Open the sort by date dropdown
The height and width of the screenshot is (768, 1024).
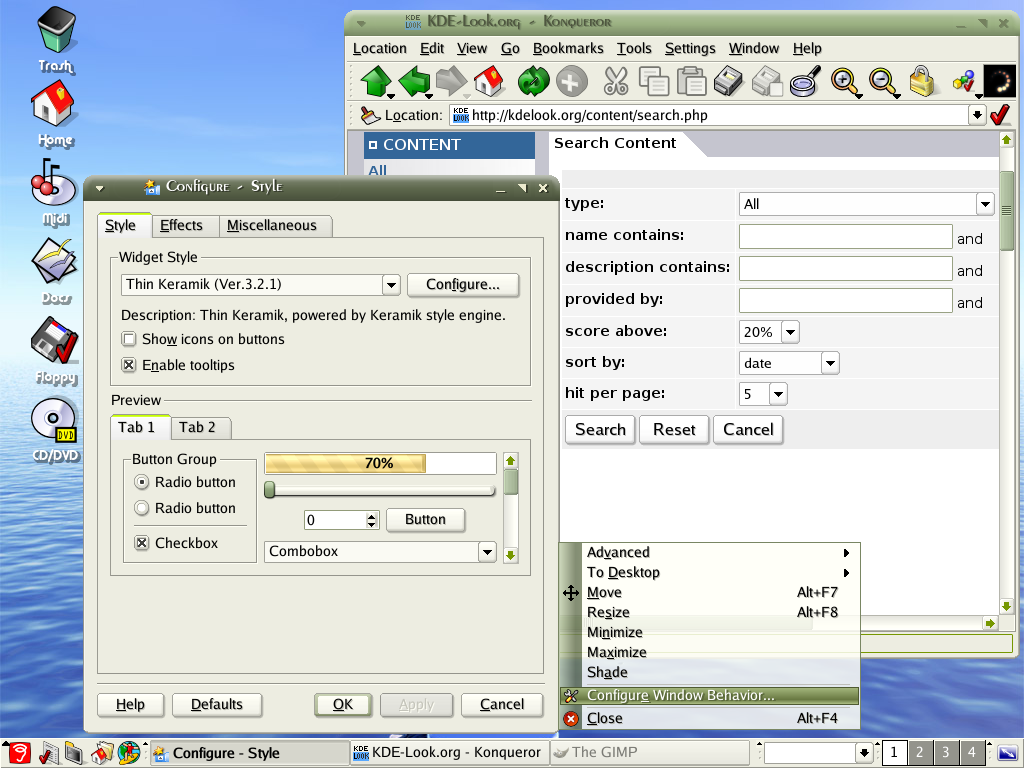tap(789, 363)
